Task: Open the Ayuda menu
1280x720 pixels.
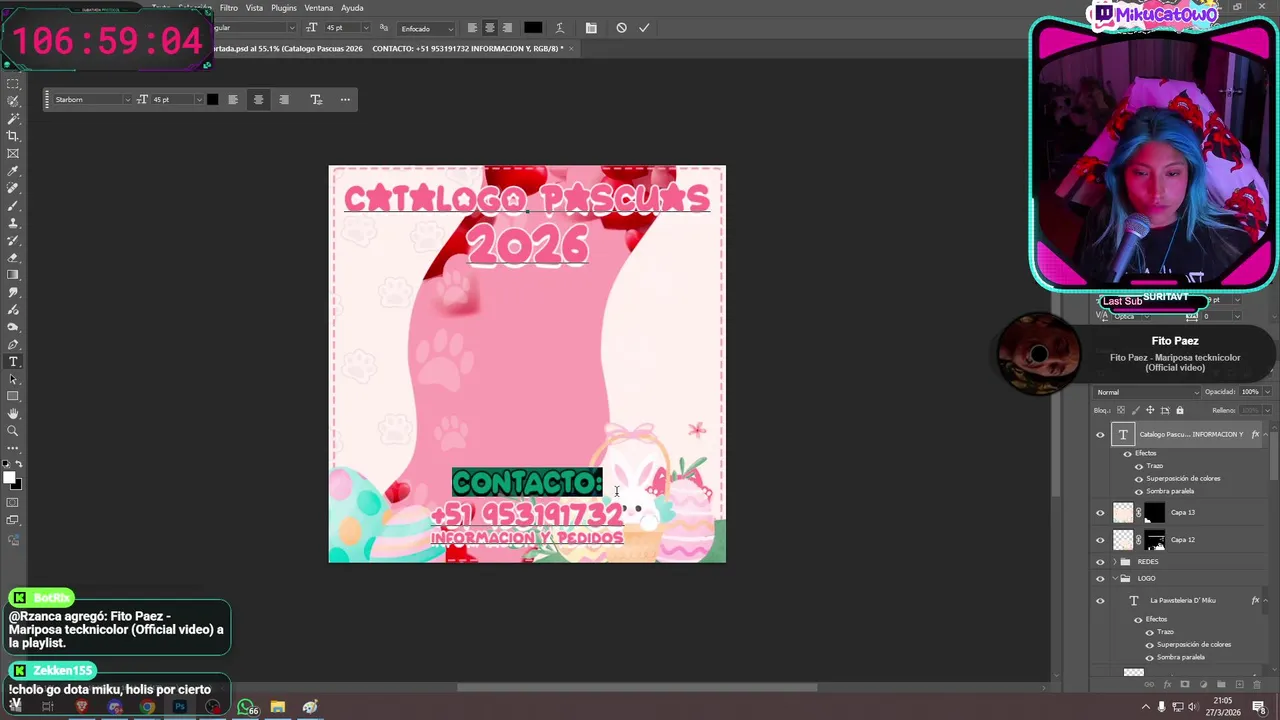Action: coord(352,8)
